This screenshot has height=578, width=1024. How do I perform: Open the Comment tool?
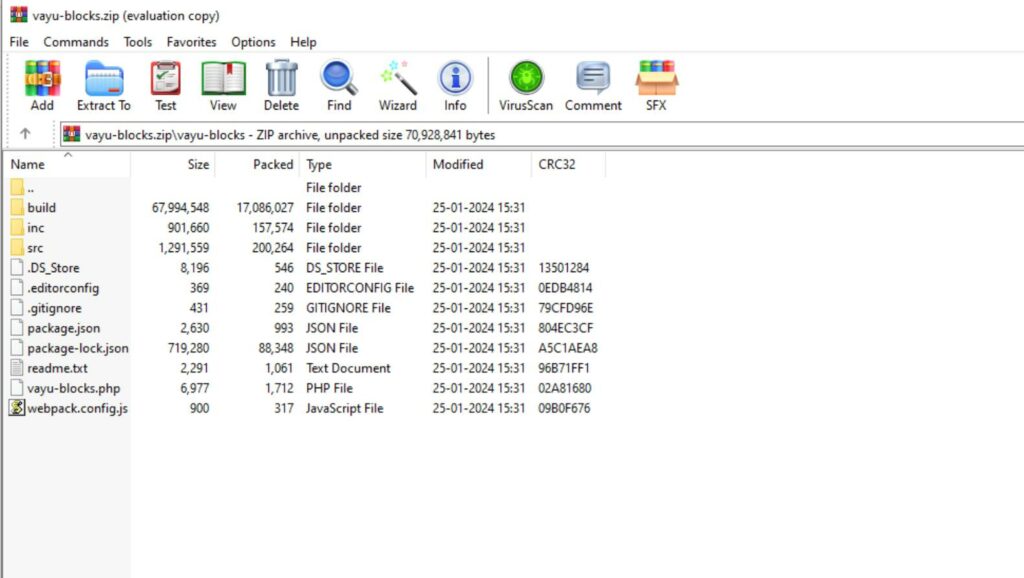(593, 85)
